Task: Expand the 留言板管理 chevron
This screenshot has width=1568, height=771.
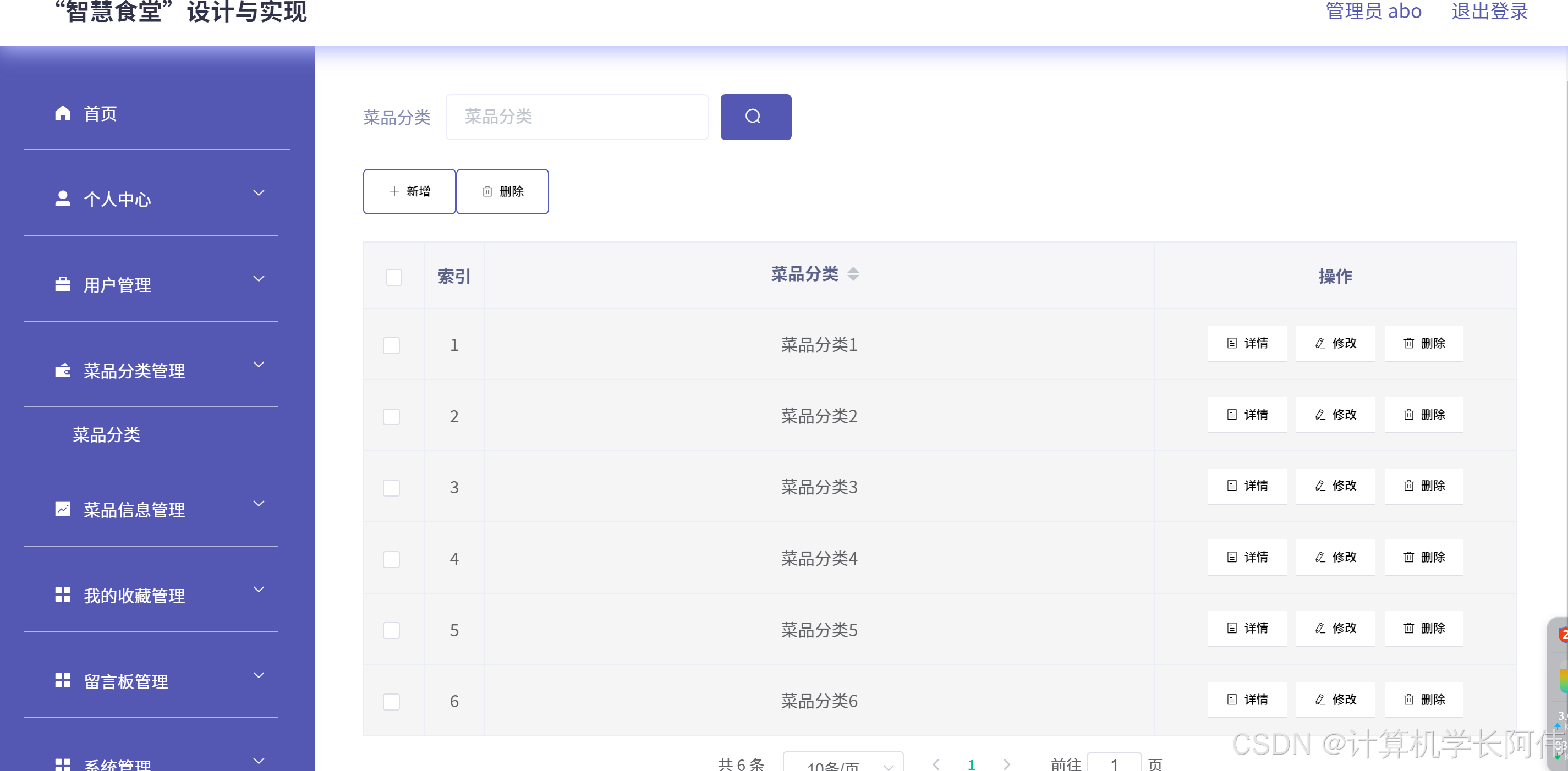Action: (259, 675)
